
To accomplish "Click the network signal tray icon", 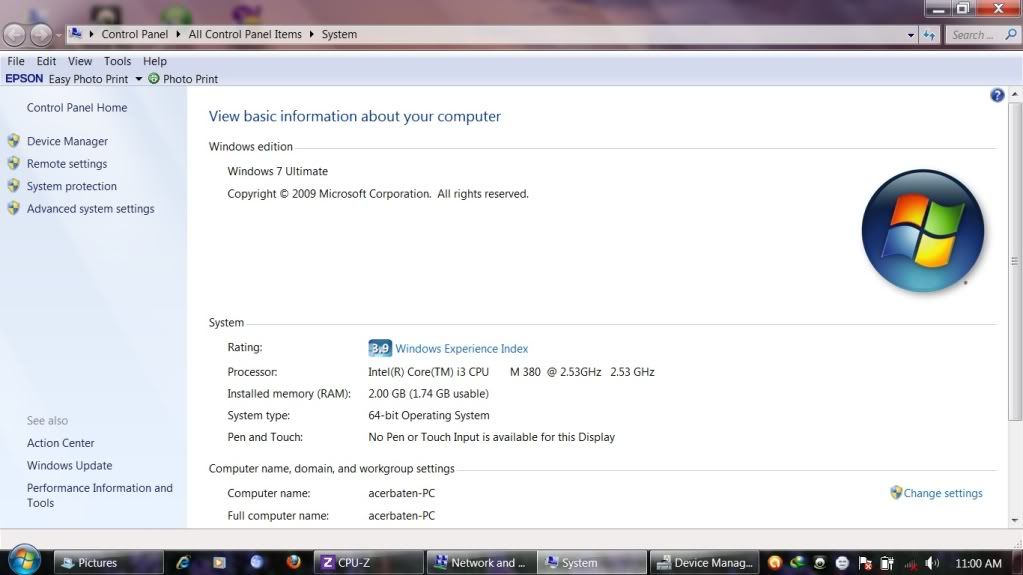I will coord(911,564).
